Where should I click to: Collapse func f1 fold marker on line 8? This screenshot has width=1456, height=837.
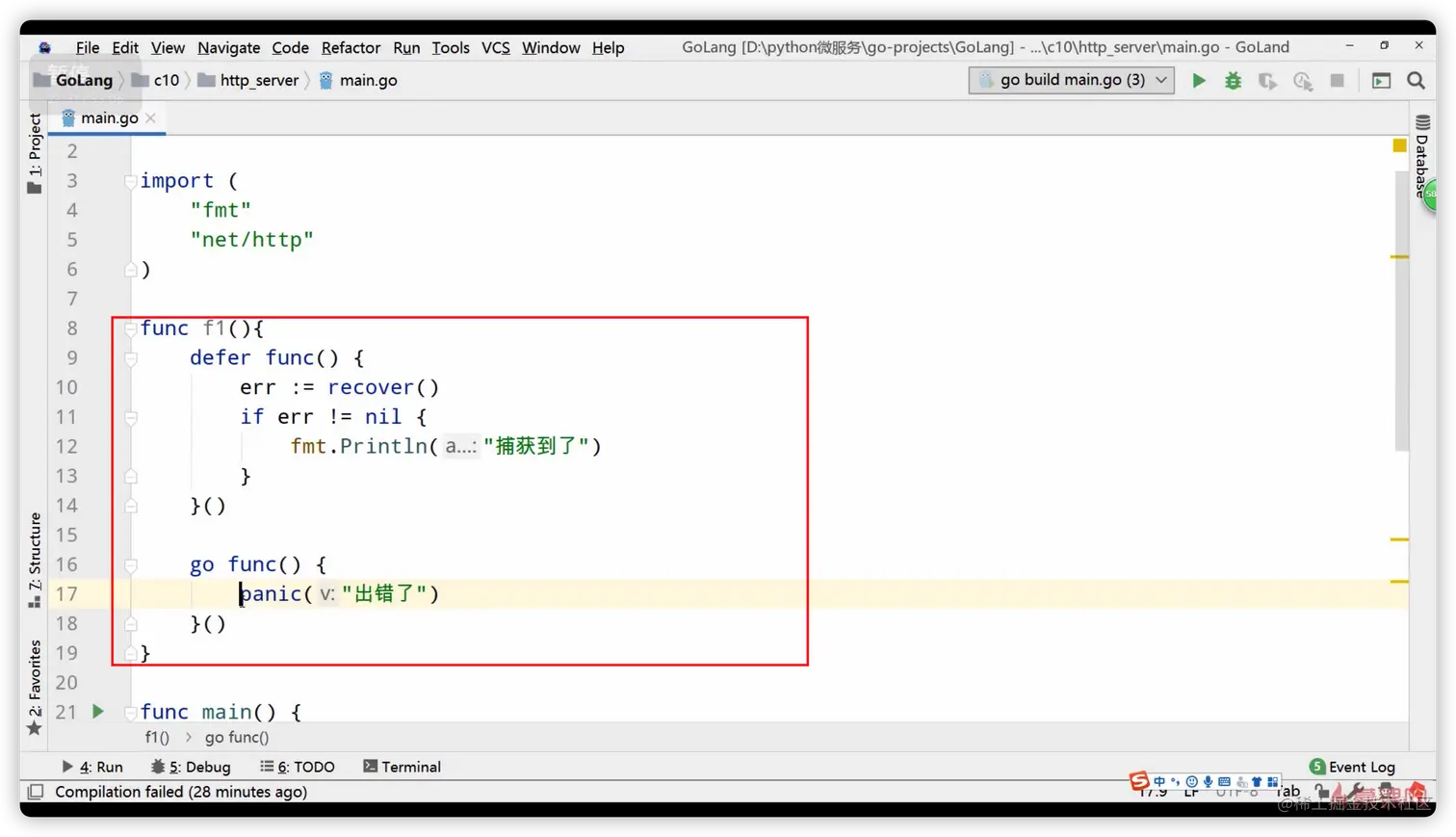tap(130, 328)
